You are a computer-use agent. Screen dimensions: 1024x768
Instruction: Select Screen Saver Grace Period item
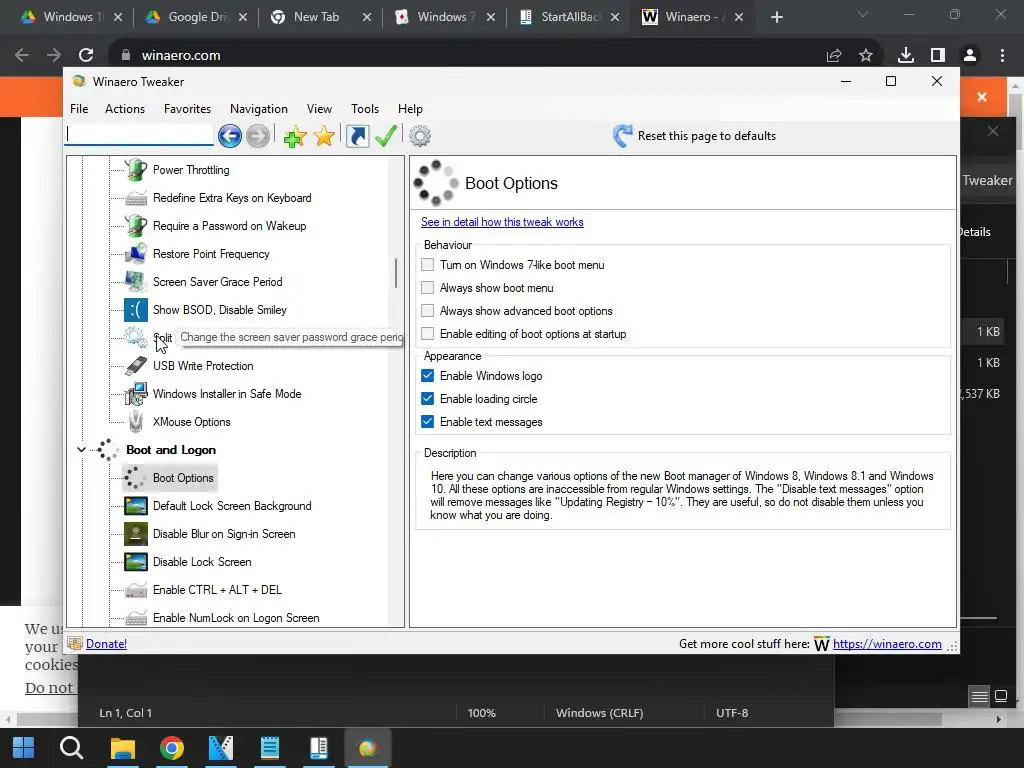coord(217,282)
